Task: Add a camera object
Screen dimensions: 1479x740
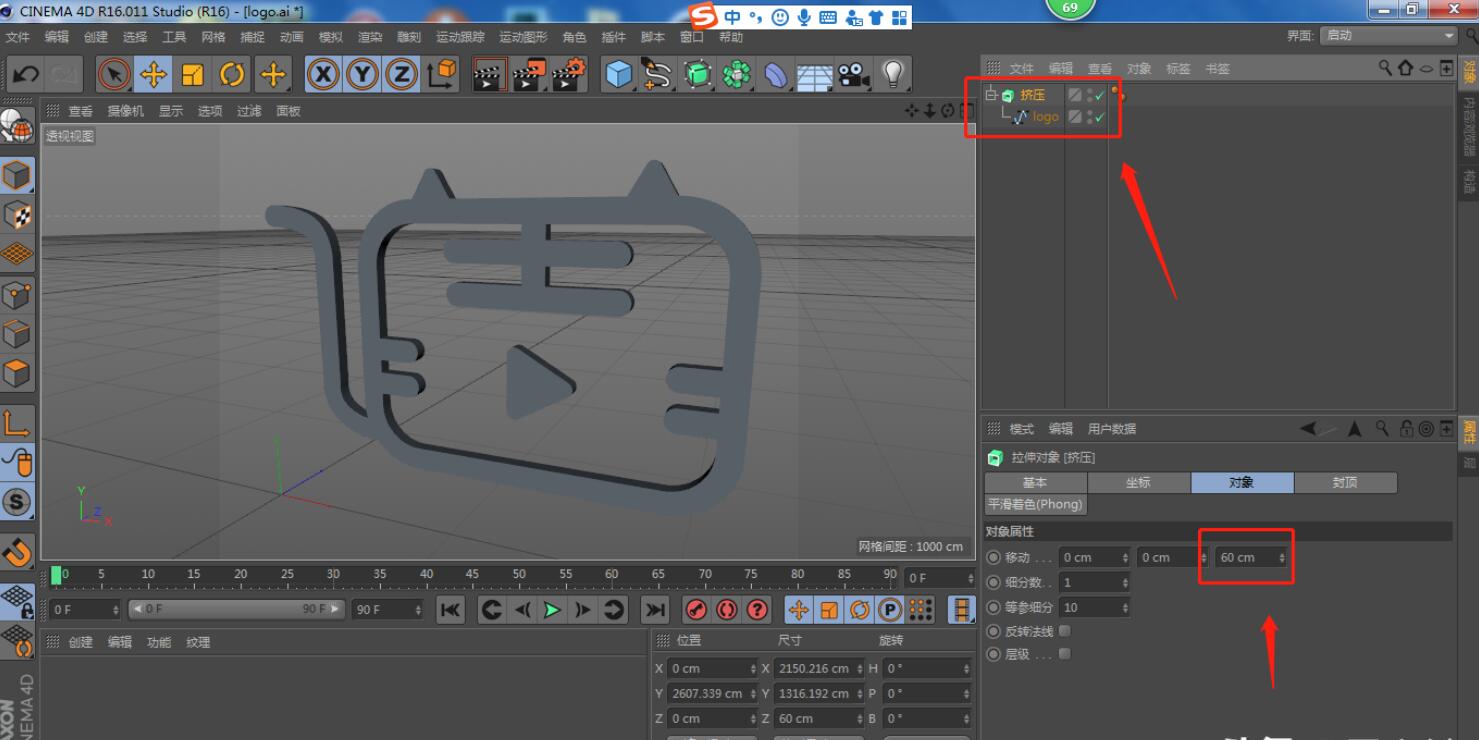Action: [853, 74]
